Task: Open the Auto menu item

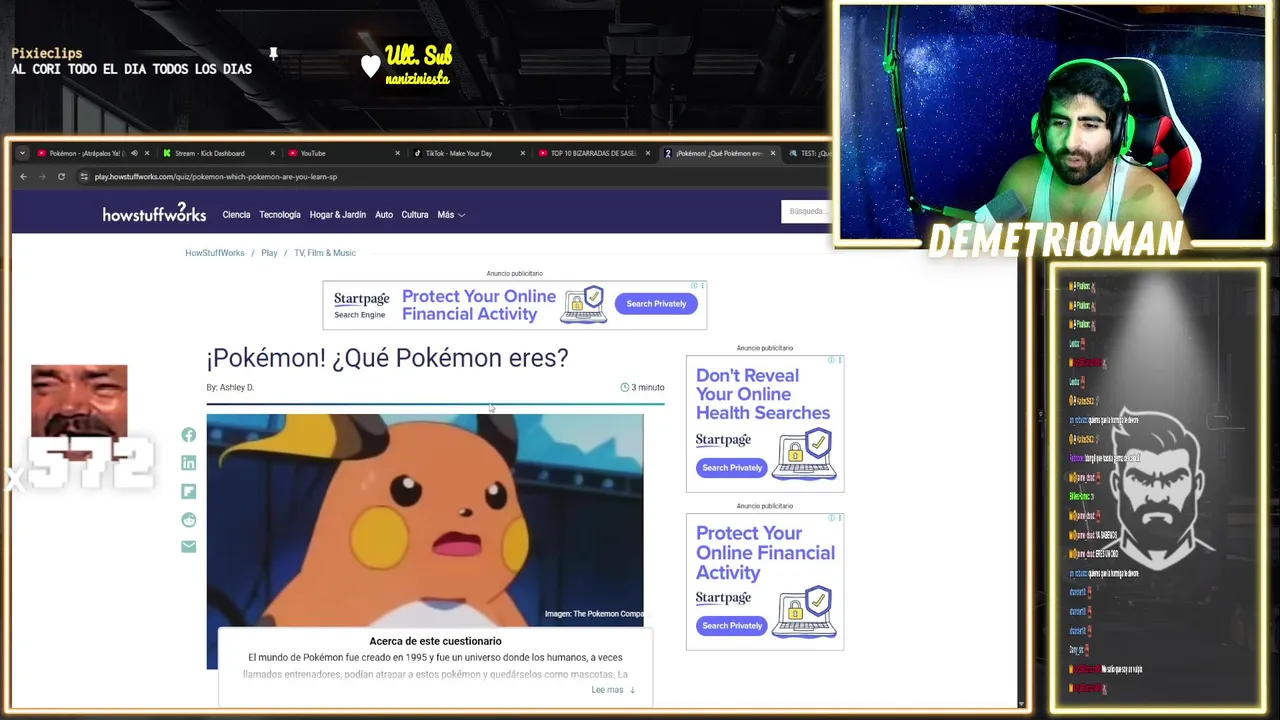Action: pos(384,215)
